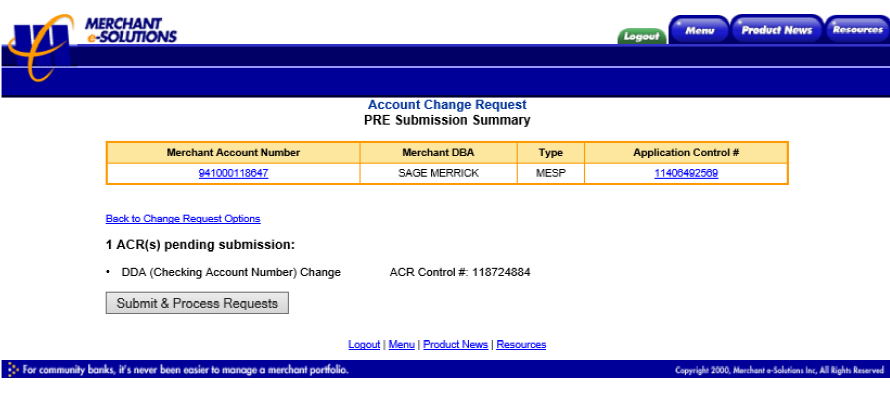Image resolution: width=890 pixels, height=394 pixels.
Task: Click the MESP type cell
Action: coord(551,174)
